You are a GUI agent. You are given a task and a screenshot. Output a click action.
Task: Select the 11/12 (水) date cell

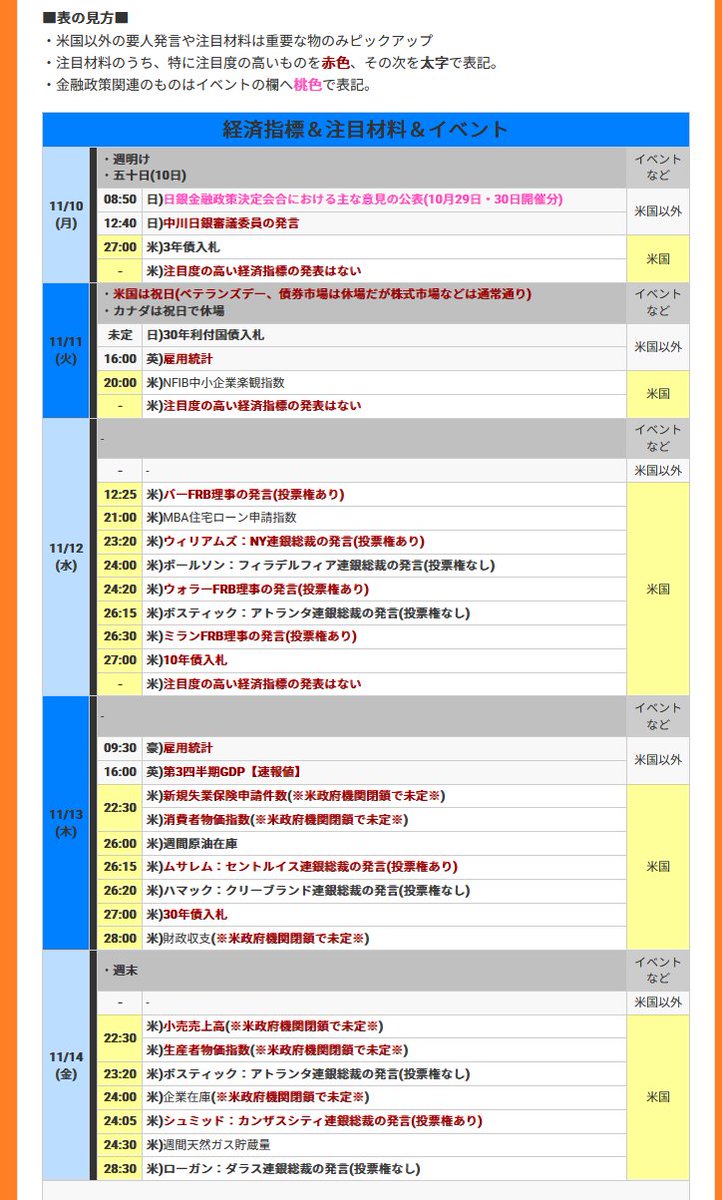[x=66, y=557]
